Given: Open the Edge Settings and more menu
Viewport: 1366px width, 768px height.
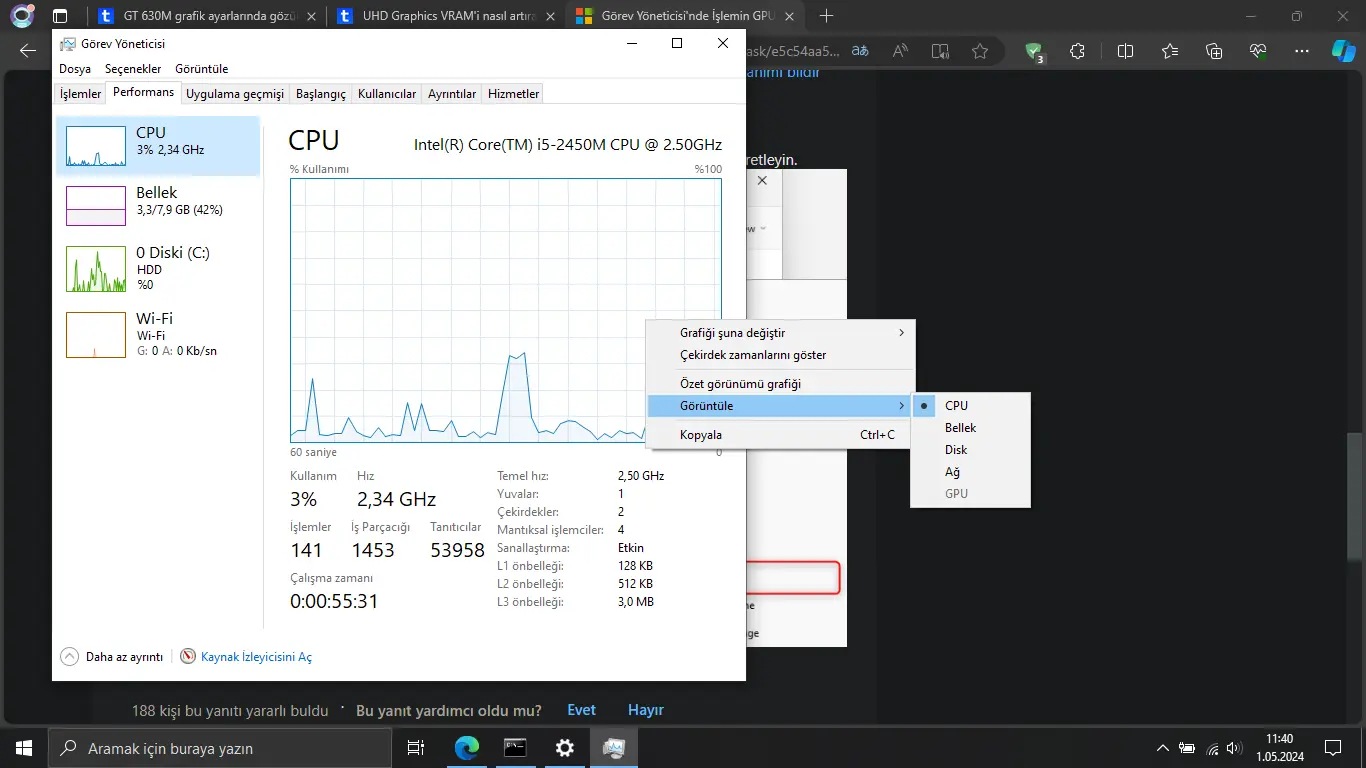Looking at the screenshot, I should pyautogui.click(x=1301, y=52).
